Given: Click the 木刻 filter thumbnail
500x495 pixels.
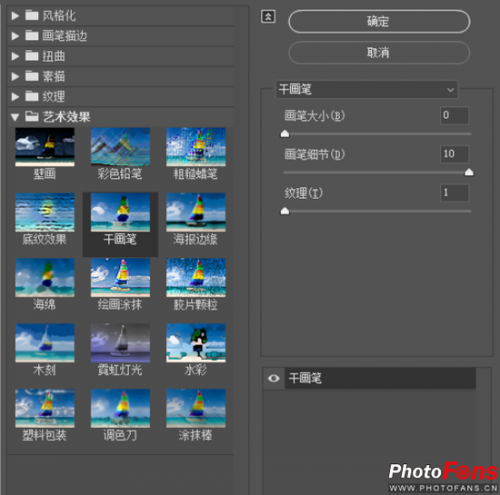Looking at the screenshot, I should point(45,343).
